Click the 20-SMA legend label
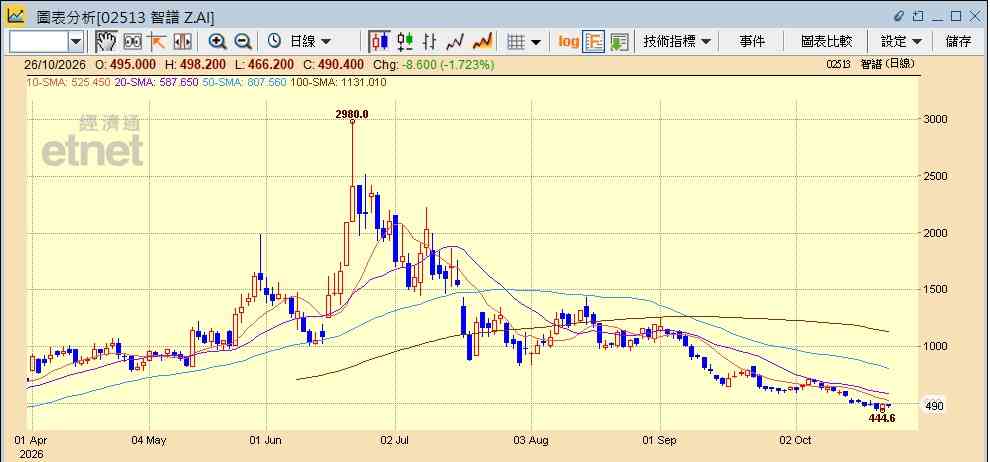 [x=157, y=82]
